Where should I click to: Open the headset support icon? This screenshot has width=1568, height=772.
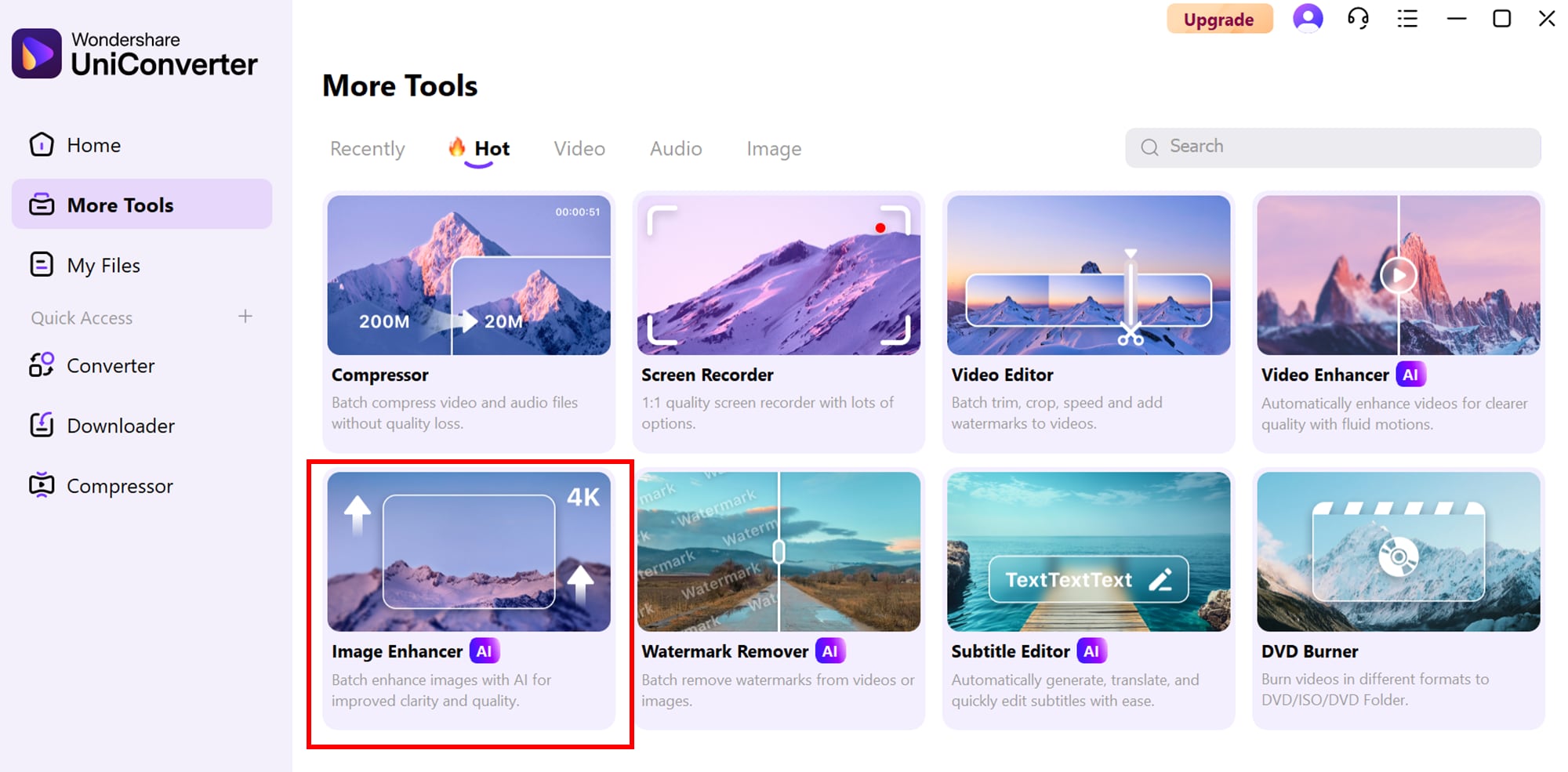pos(1358,18)
